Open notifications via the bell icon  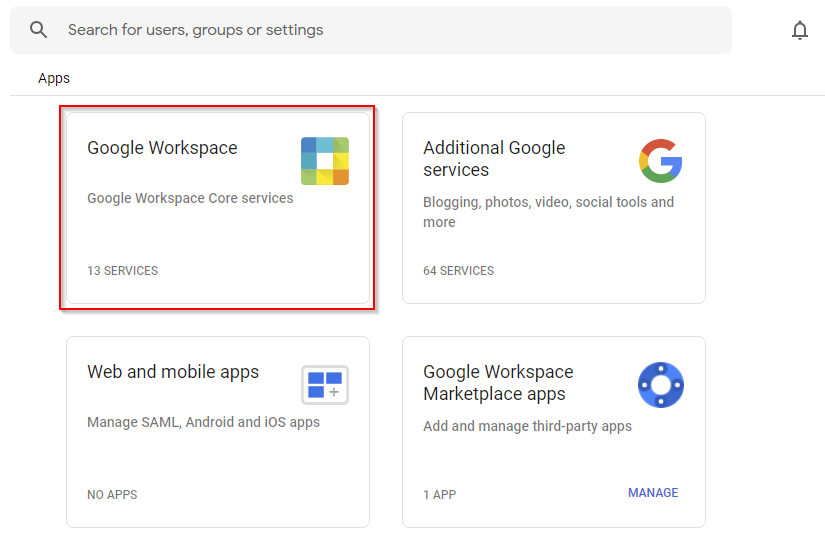(x=799, y=30)
